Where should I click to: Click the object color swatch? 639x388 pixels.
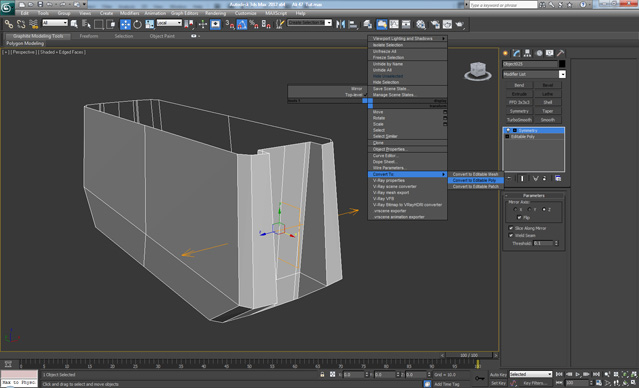point(562,64)
